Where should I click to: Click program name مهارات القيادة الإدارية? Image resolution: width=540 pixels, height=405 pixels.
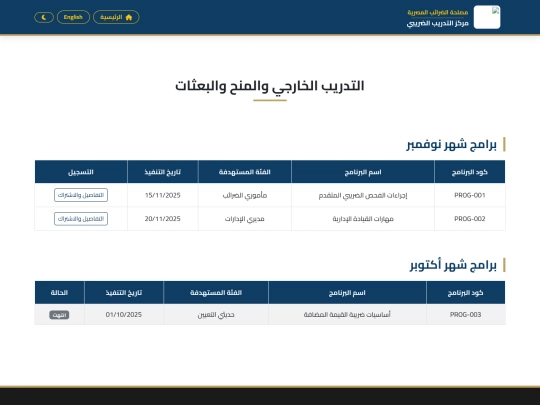click(363, 219)
